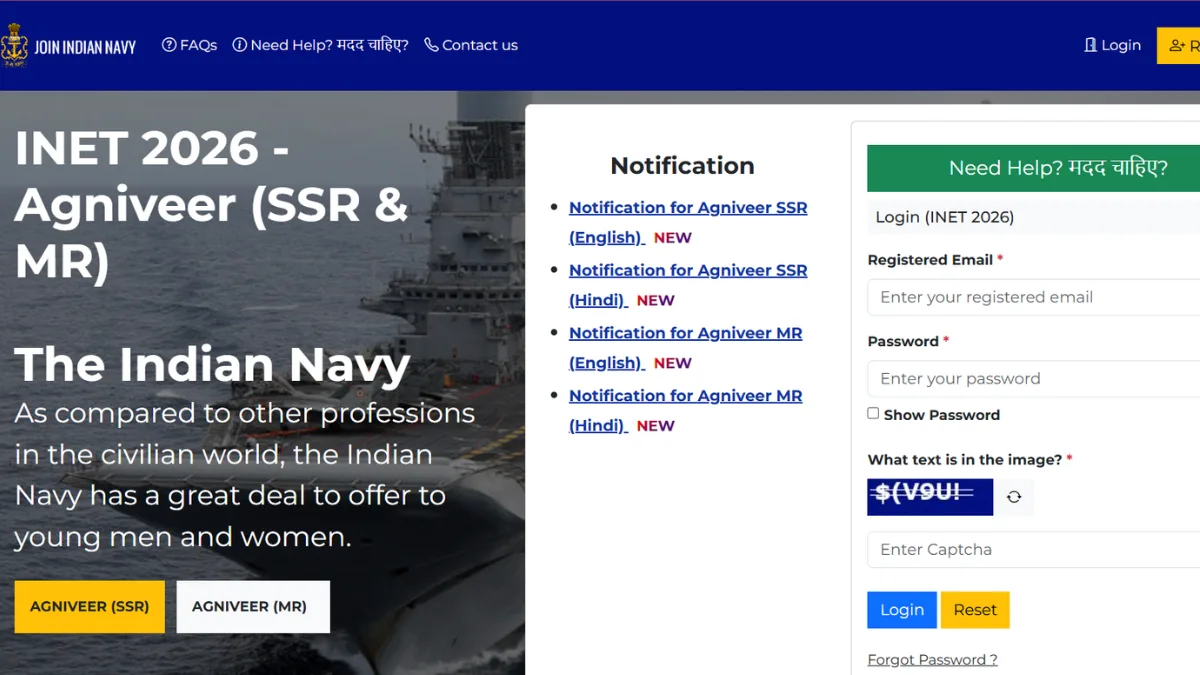Tick the Show Password checkbox
1200x675 pixels.
coord(873,413)
